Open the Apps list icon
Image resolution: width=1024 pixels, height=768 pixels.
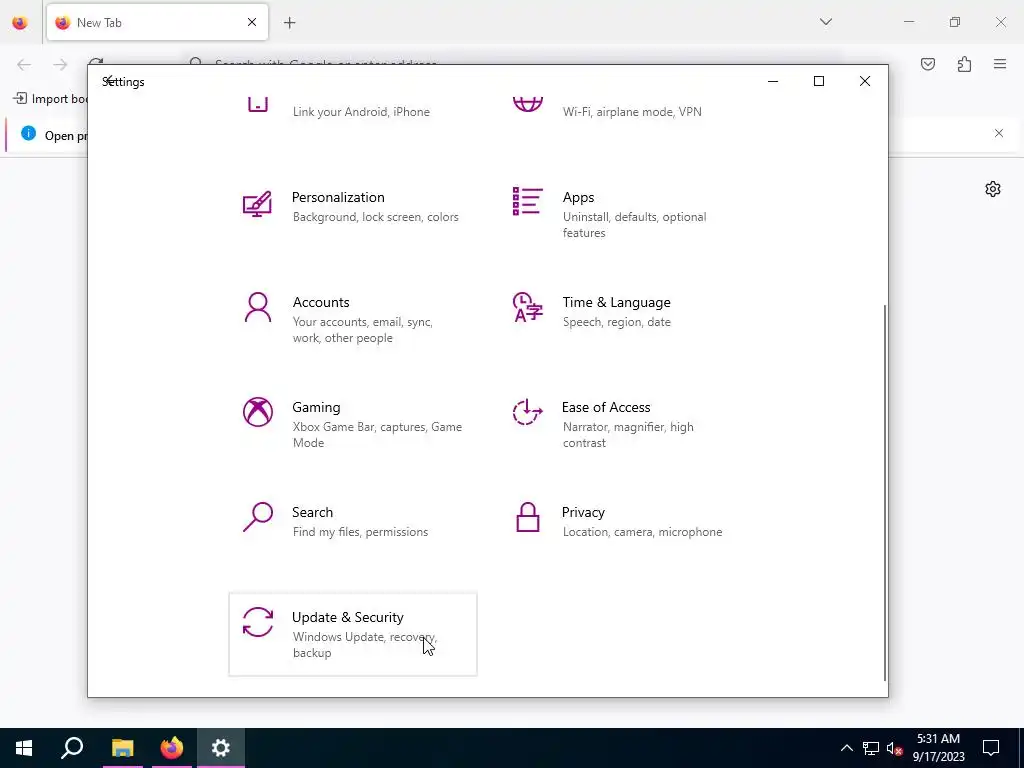pos(527,201)
